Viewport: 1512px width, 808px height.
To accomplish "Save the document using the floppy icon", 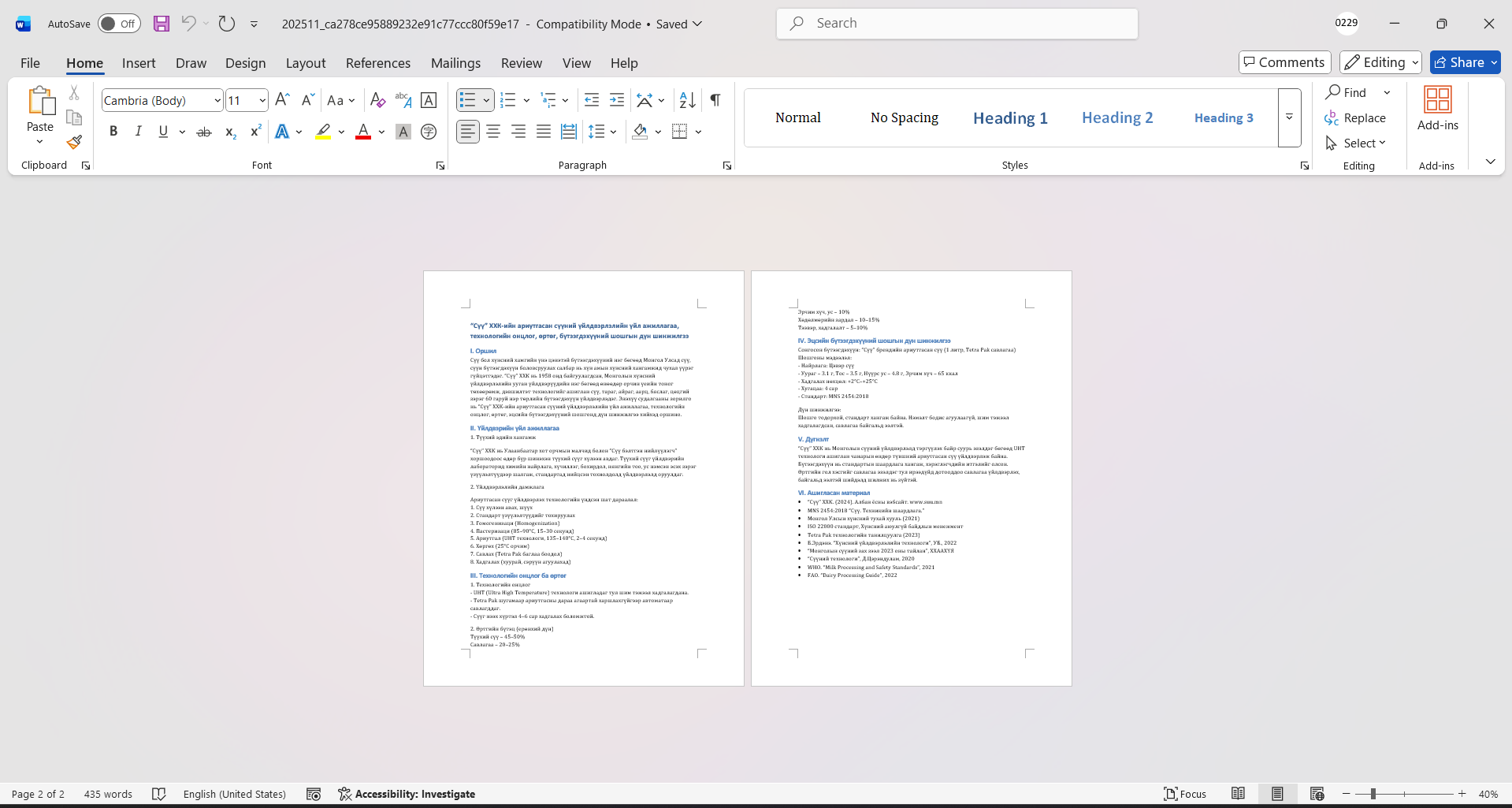I will click(162, 24).
